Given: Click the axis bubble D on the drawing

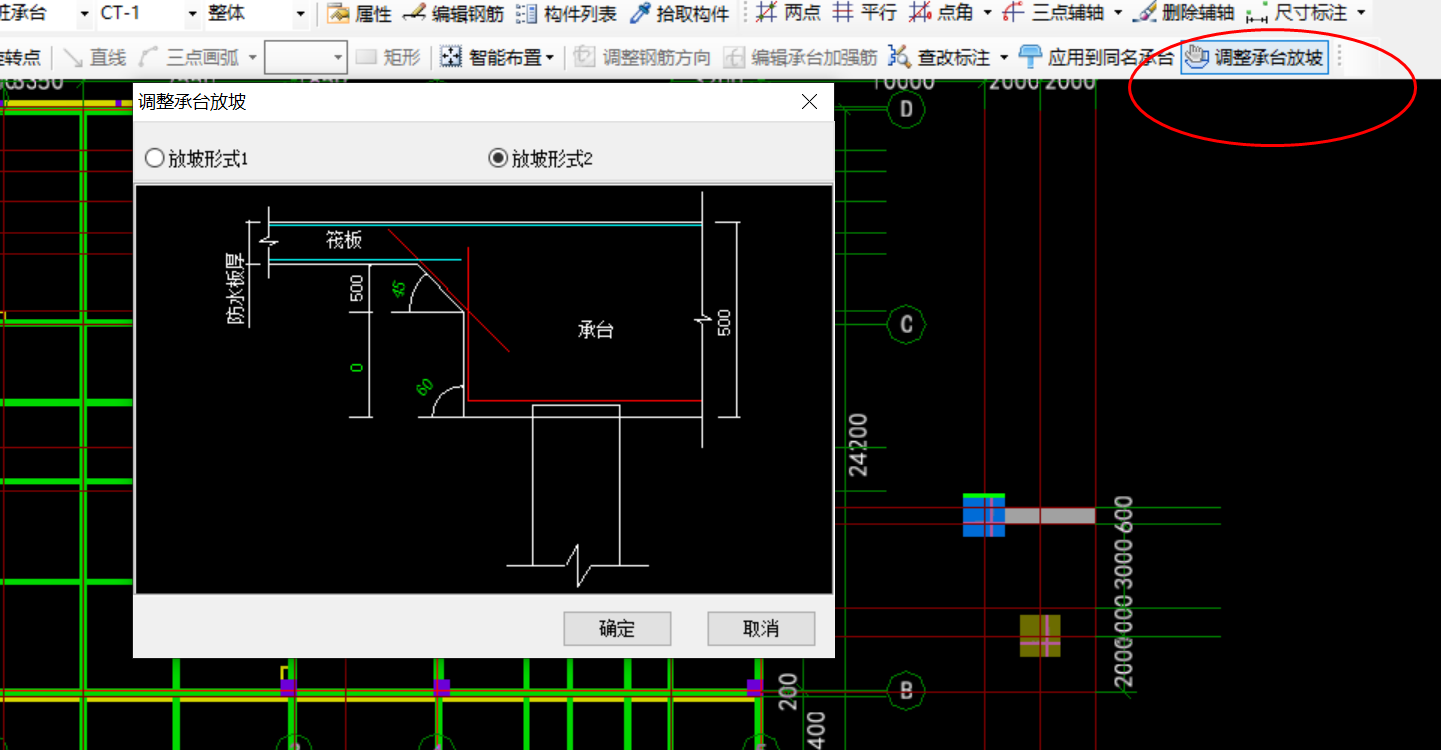Looking at the screenshot, I should click(x=907, y=108).
